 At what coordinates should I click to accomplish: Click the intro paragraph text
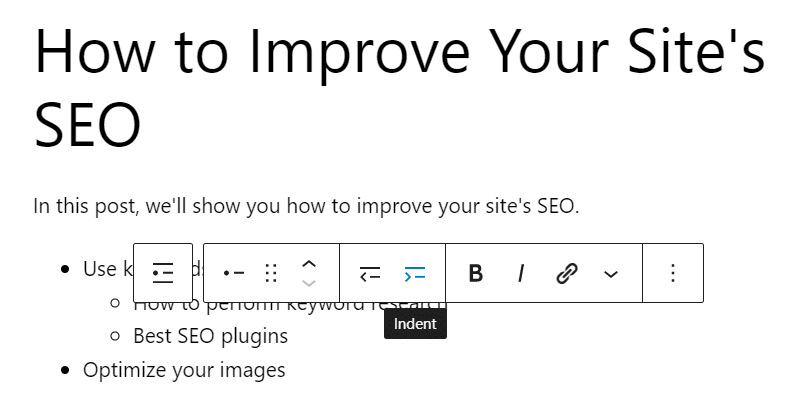306,207
